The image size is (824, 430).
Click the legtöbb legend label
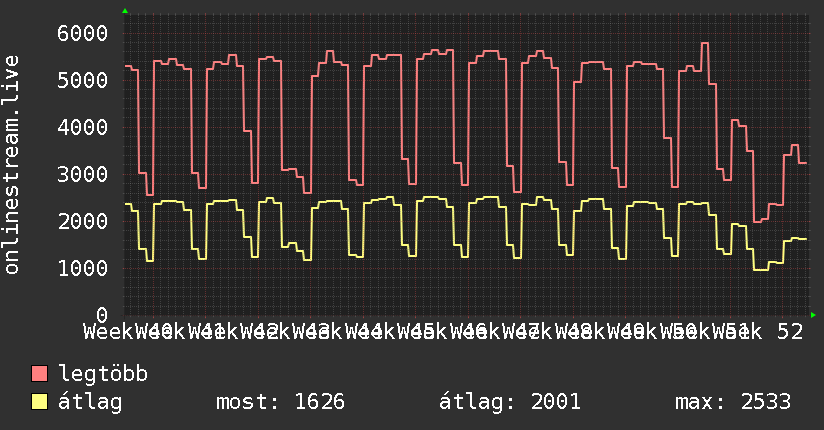[x=103, y=374]
